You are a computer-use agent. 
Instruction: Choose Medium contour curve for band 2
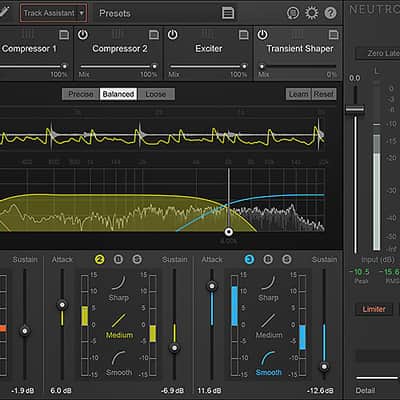pos(119,325)
